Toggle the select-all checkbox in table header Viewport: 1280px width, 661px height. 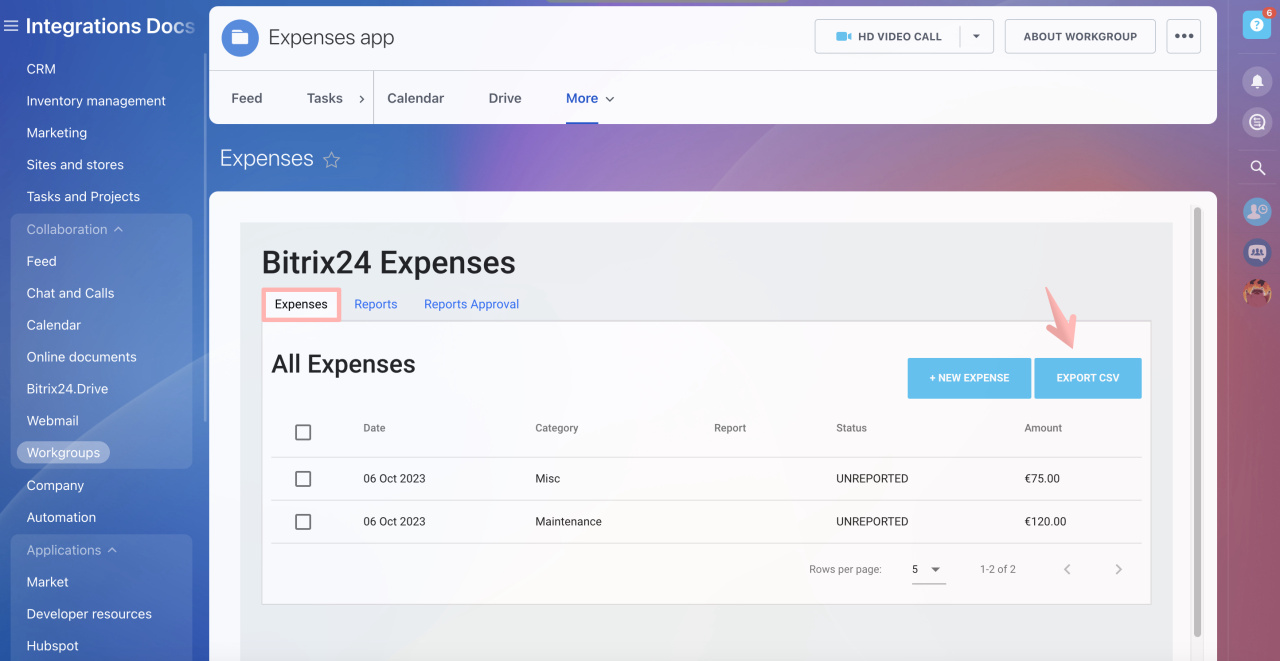(x=303, y=432)
